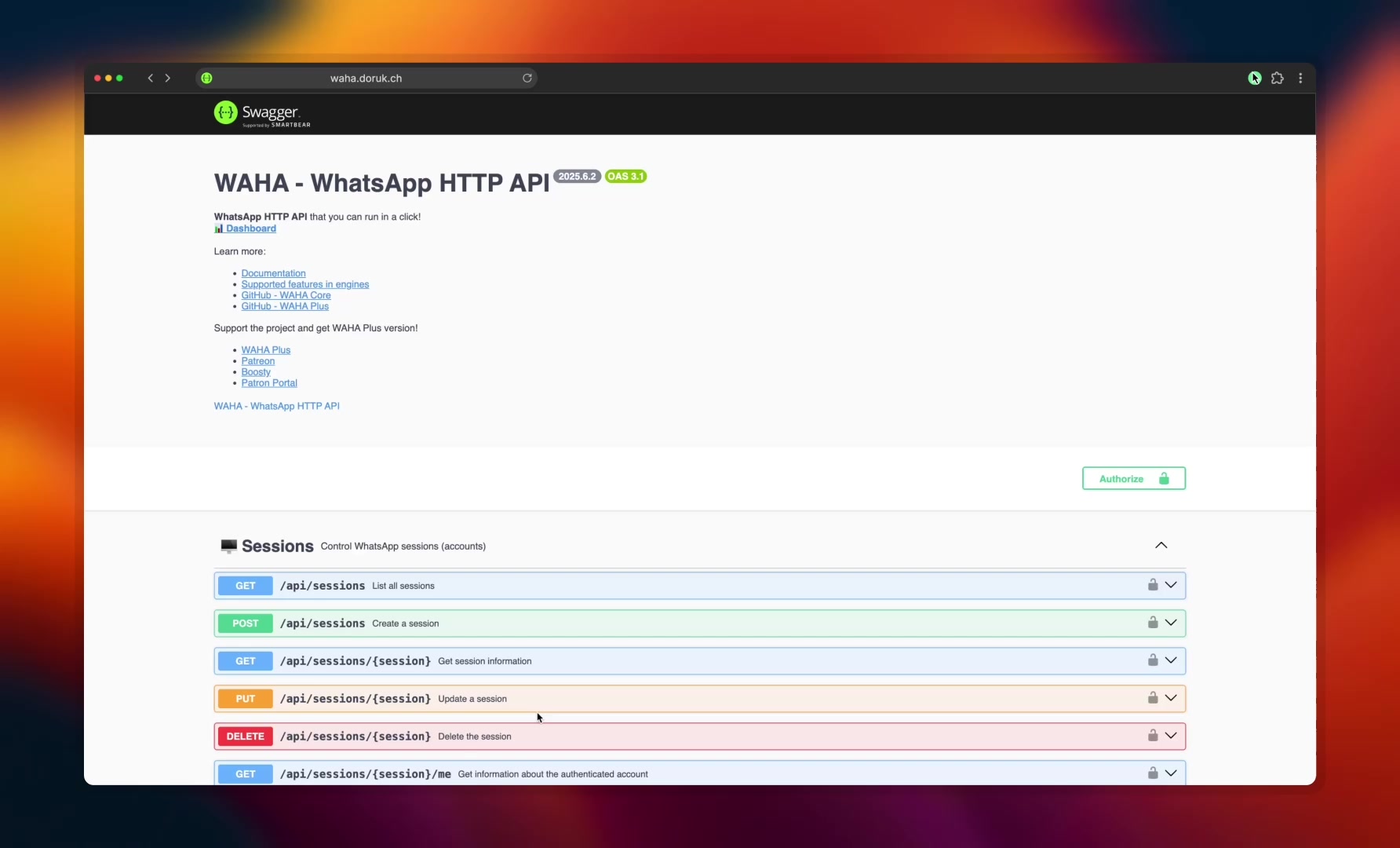Screen dimensions: 1400x848
Task: Click WAHA - WhatsApp HTTP API footer link
Action: click(x=276, y=406)
